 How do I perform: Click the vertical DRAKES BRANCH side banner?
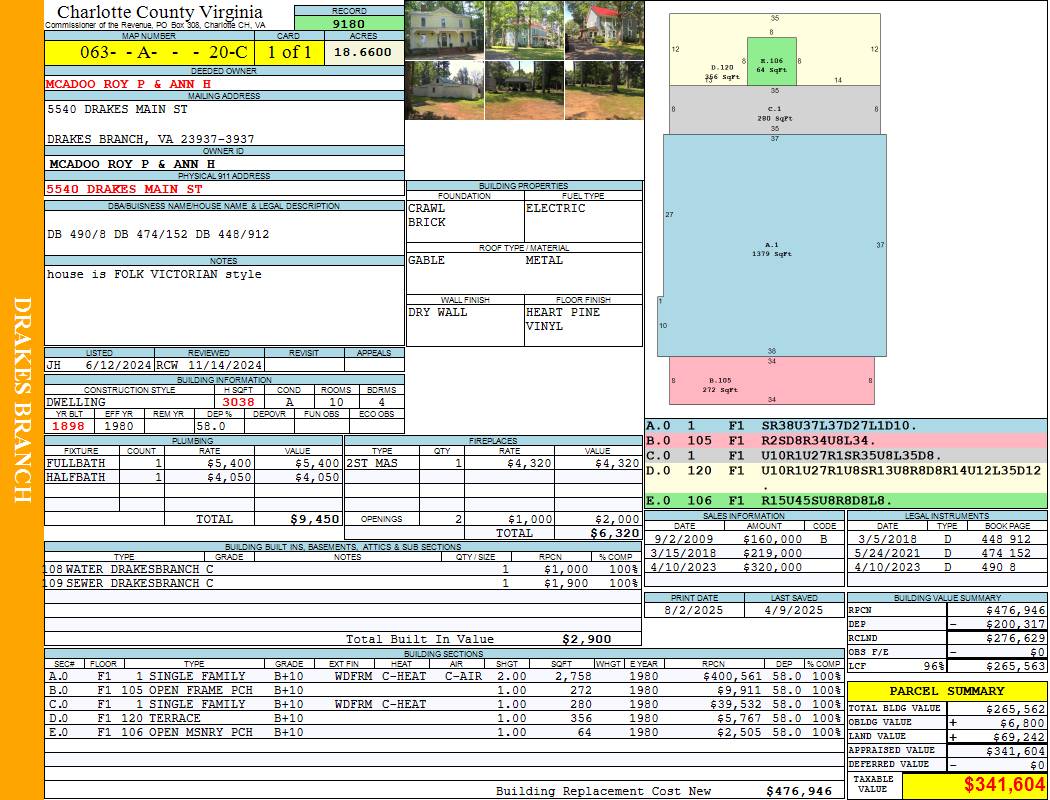pyautogui.click(x=22, y=400)
